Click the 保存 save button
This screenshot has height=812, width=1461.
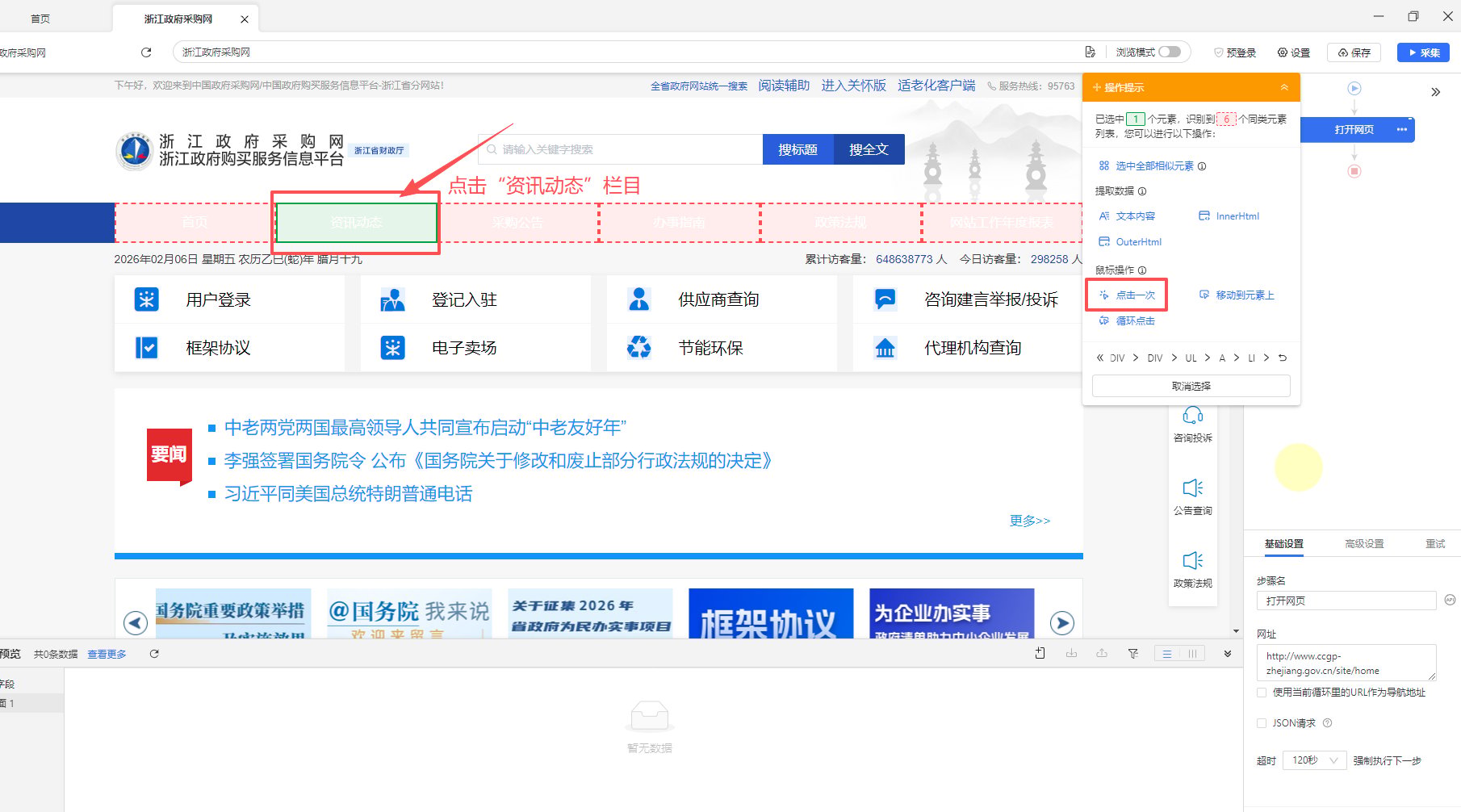coord(1354,52)
